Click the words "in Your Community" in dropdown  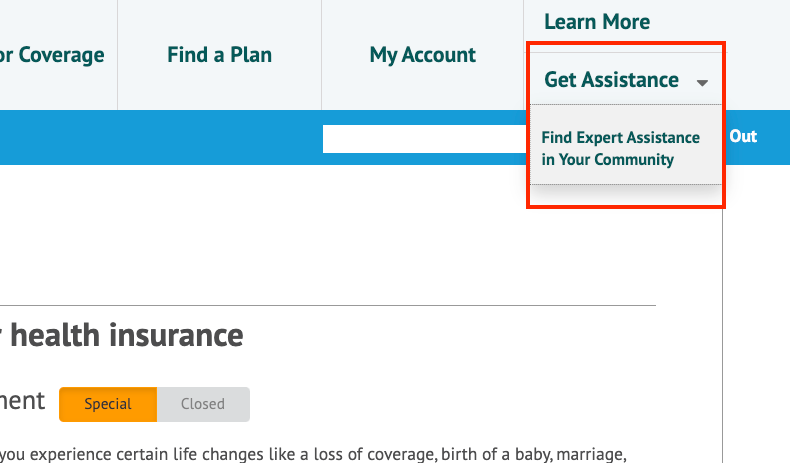(607, 159)
